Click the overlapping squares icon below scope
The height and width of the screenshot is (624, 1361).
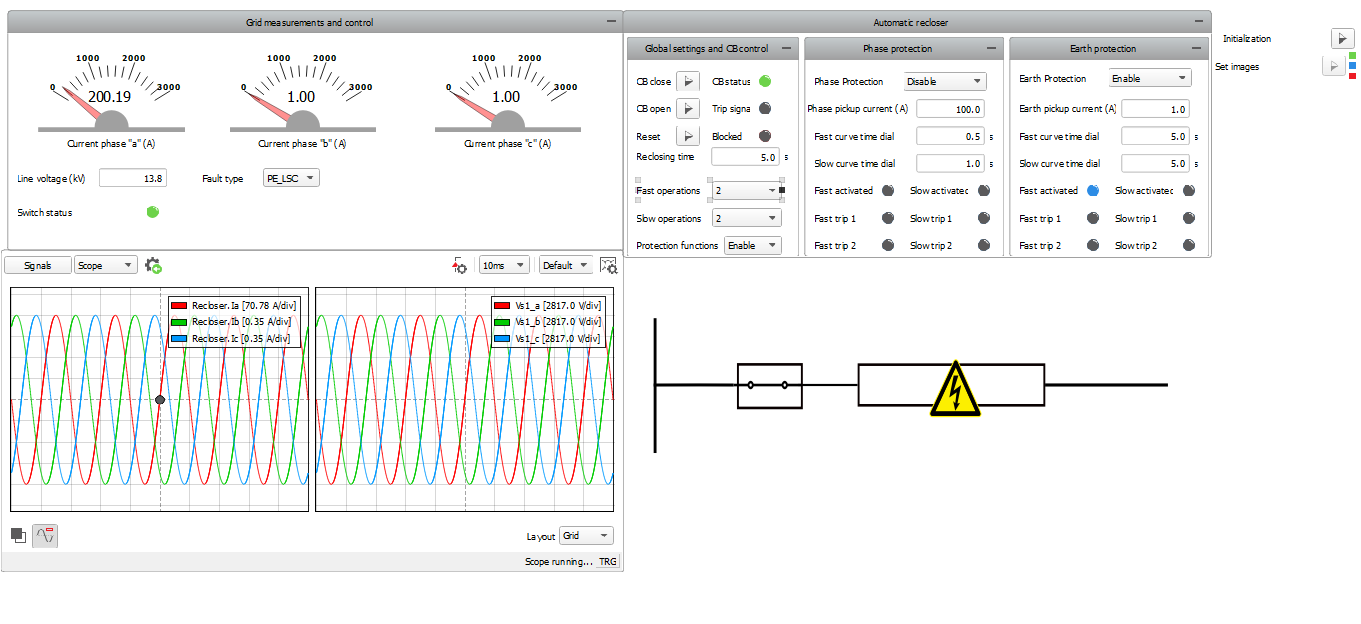pyautogui.click(x=18, y=535)
